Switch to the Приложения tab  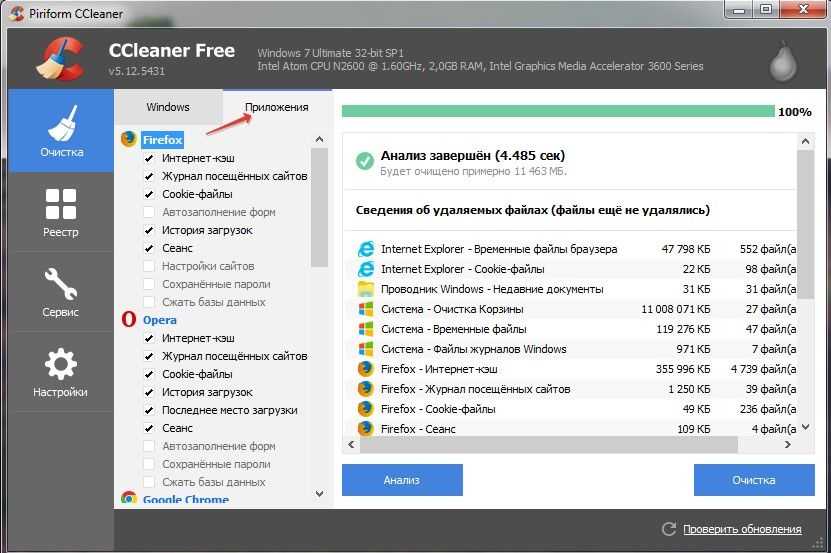coord(277,107)
